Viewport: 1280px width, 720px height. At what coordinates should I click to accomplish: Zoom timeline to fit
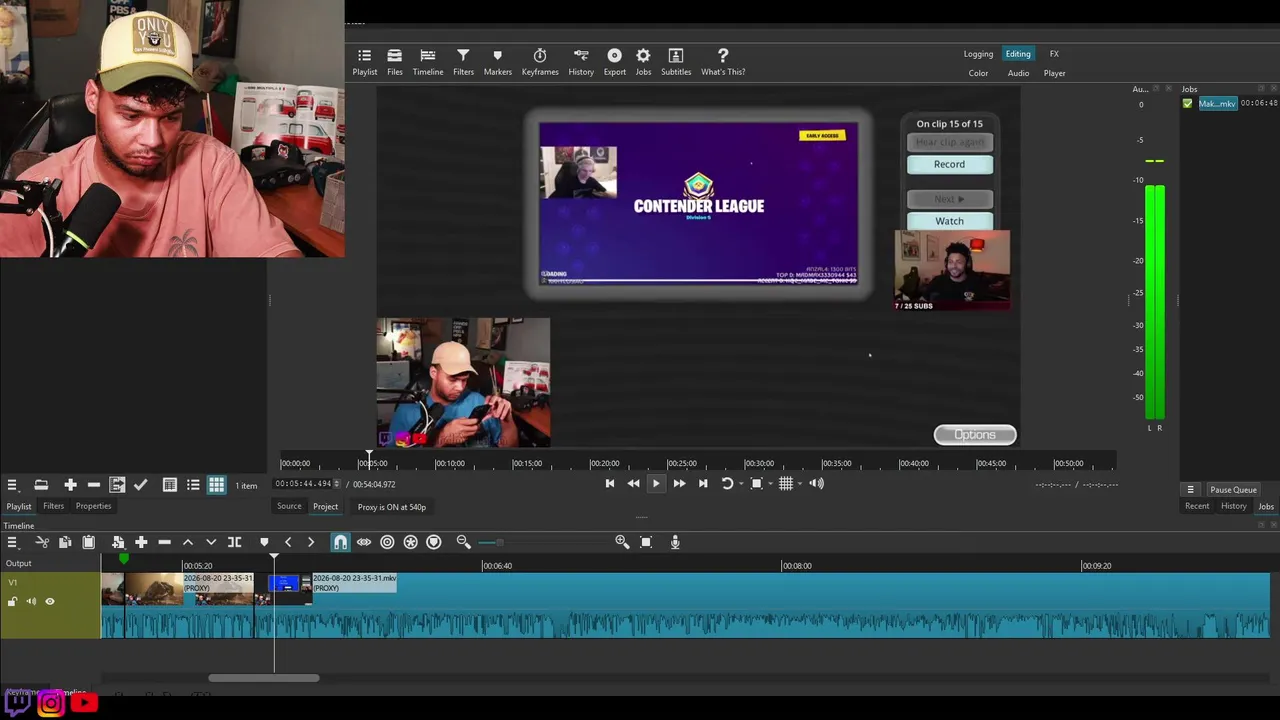pos(646,542)
